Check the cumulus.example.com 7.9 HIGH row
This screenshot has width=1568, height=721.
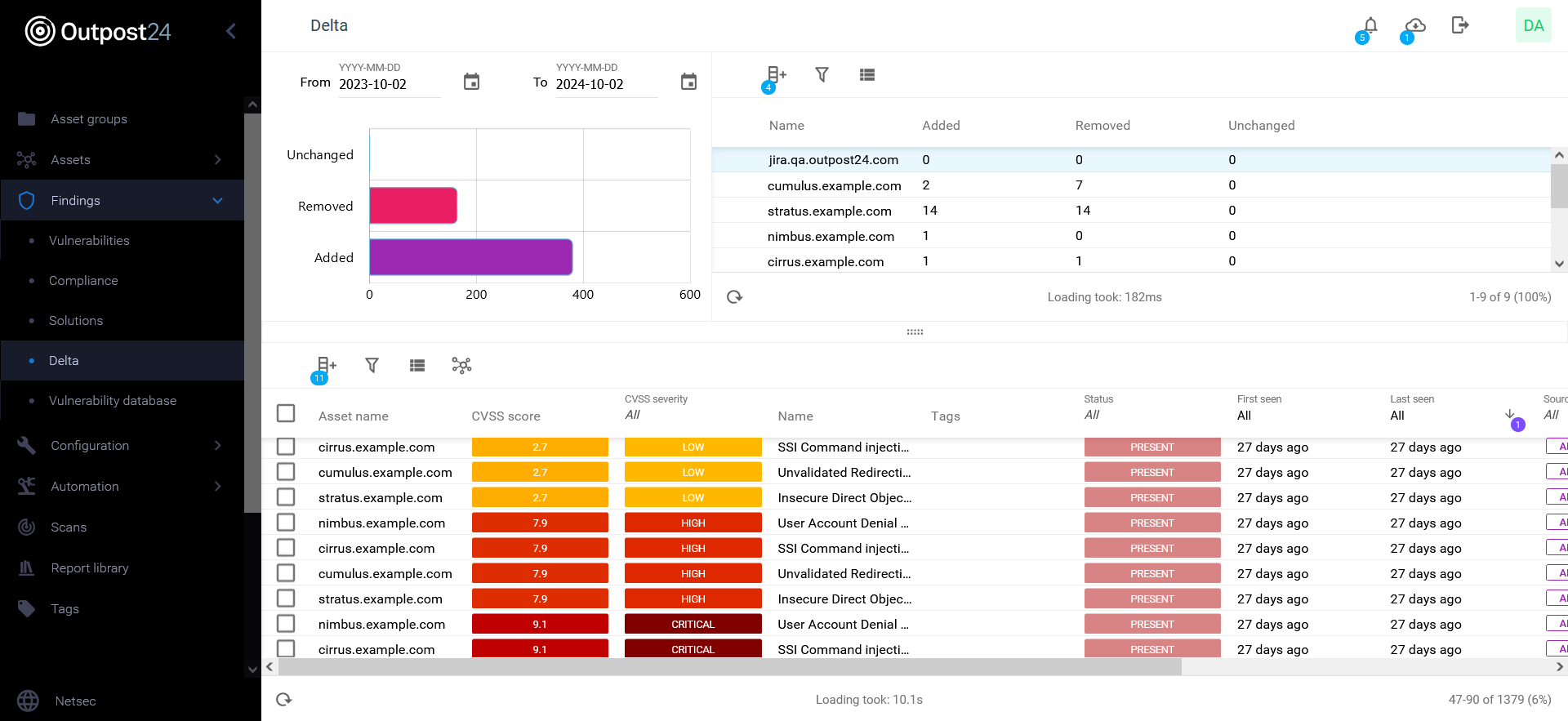pyautogui.click(x=286, y=573)
